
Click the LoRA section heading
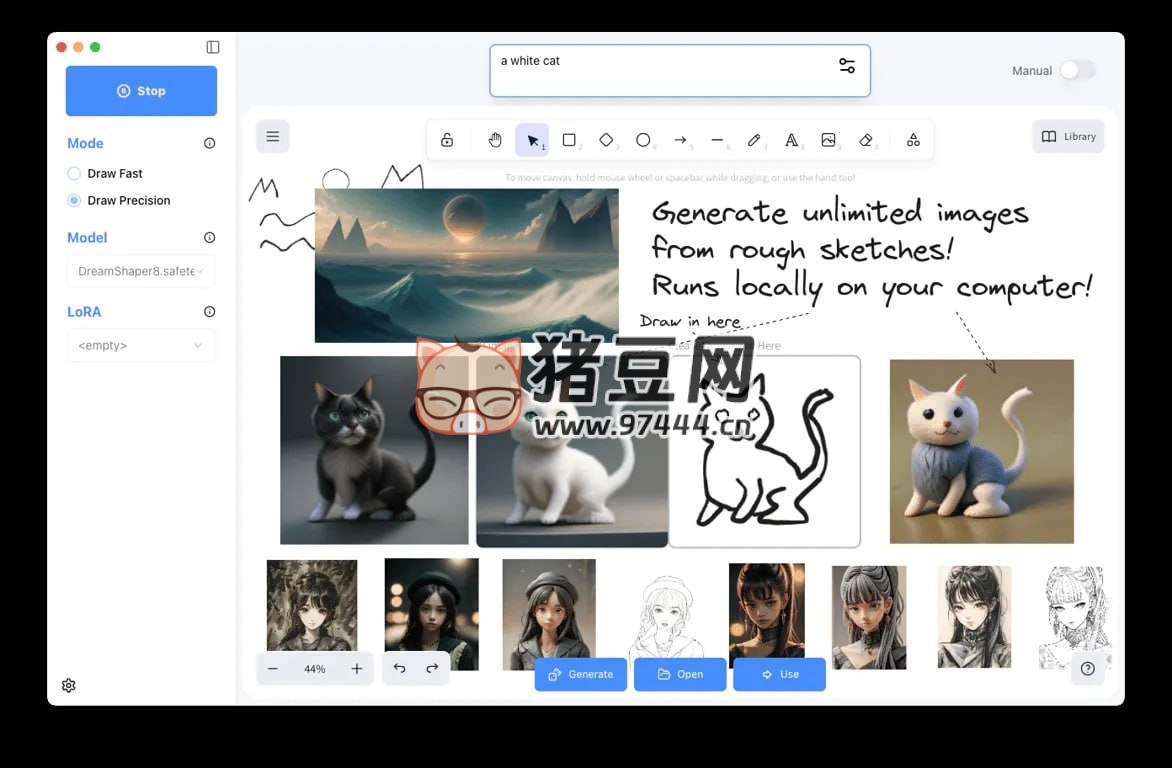[84, 312]
